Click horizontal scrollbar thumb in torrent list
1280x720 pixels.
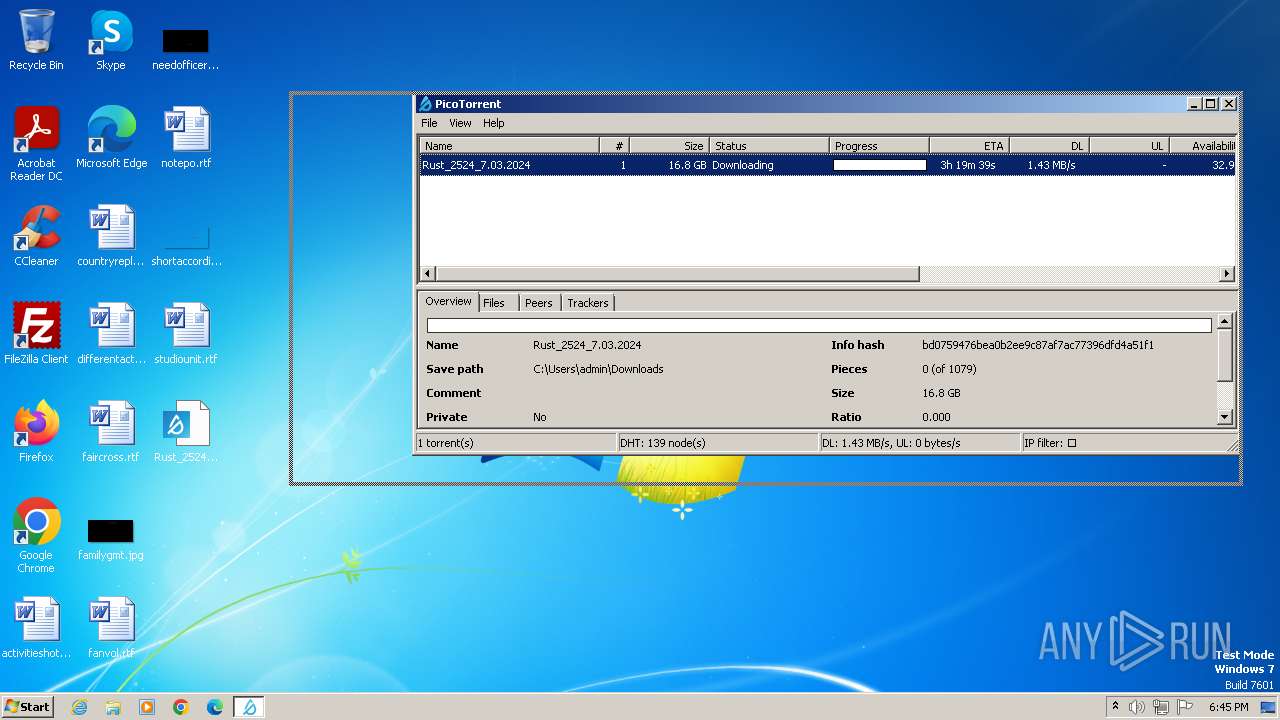677,273
